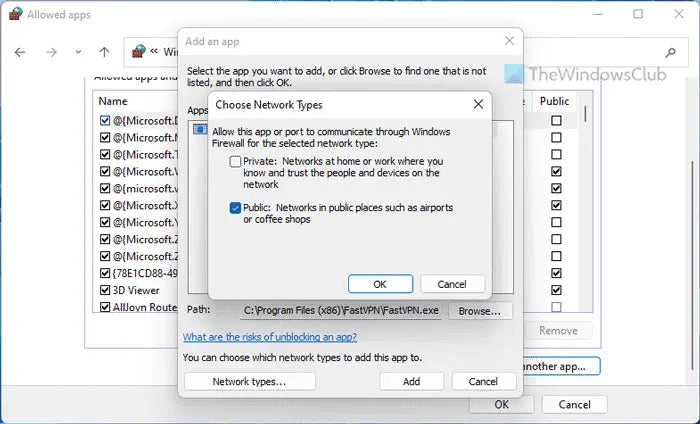Toggle the {78E1CD88-49 entry checkbox
This screenshot has width=700, height=424.
(x=105, y=273)
